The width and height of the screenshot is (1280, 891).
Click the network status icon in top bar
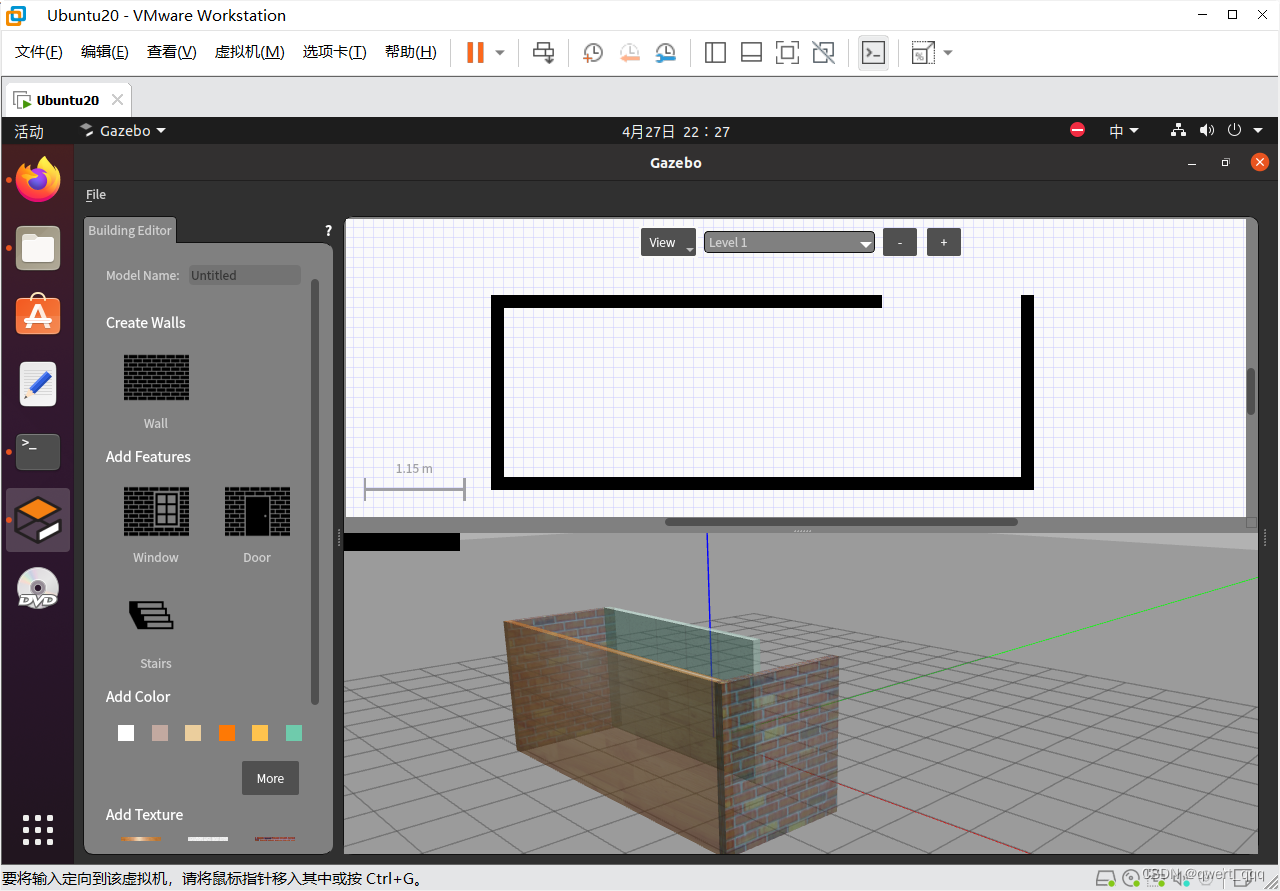click(x=1178, y=131)
